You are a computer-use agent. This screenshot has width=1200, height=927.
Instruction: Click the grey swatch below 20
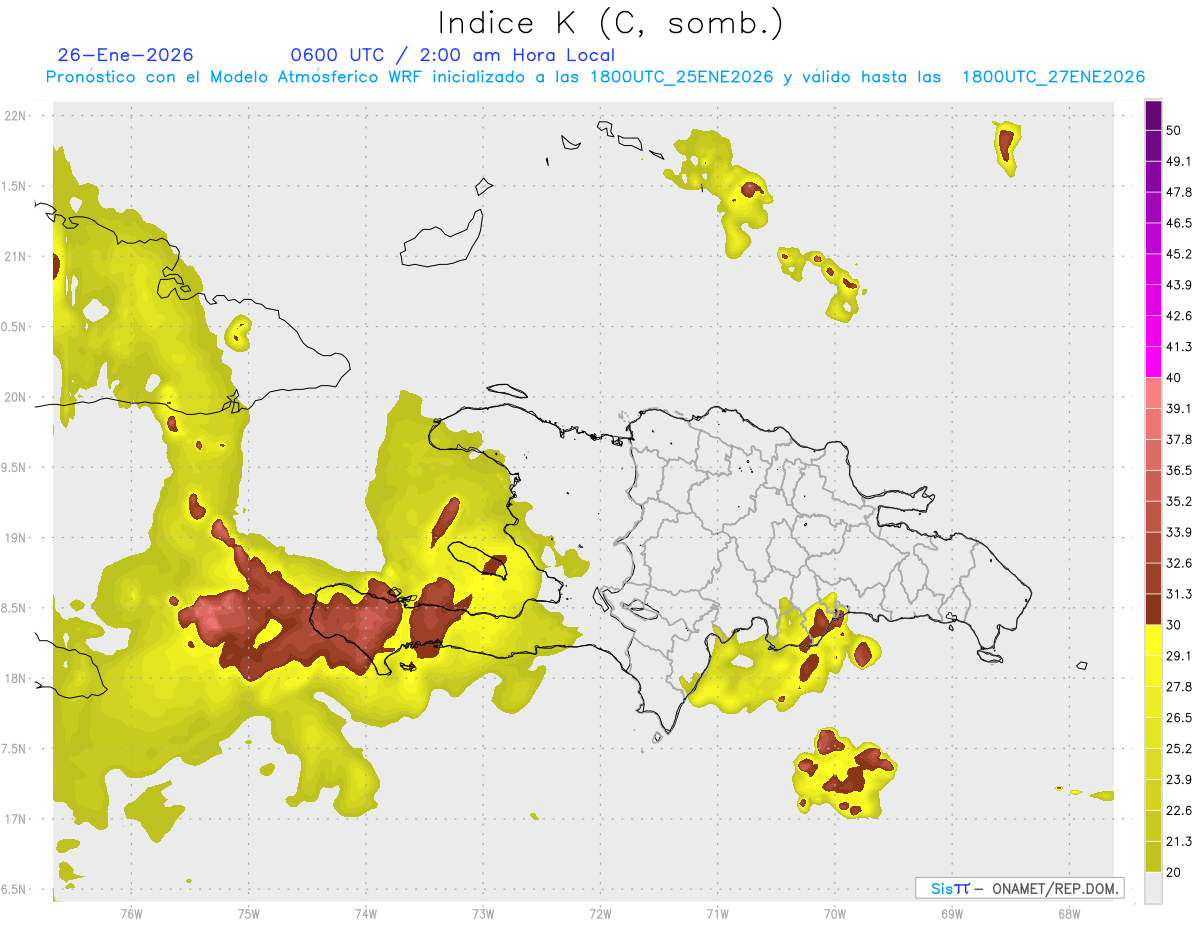point(1154,888)
